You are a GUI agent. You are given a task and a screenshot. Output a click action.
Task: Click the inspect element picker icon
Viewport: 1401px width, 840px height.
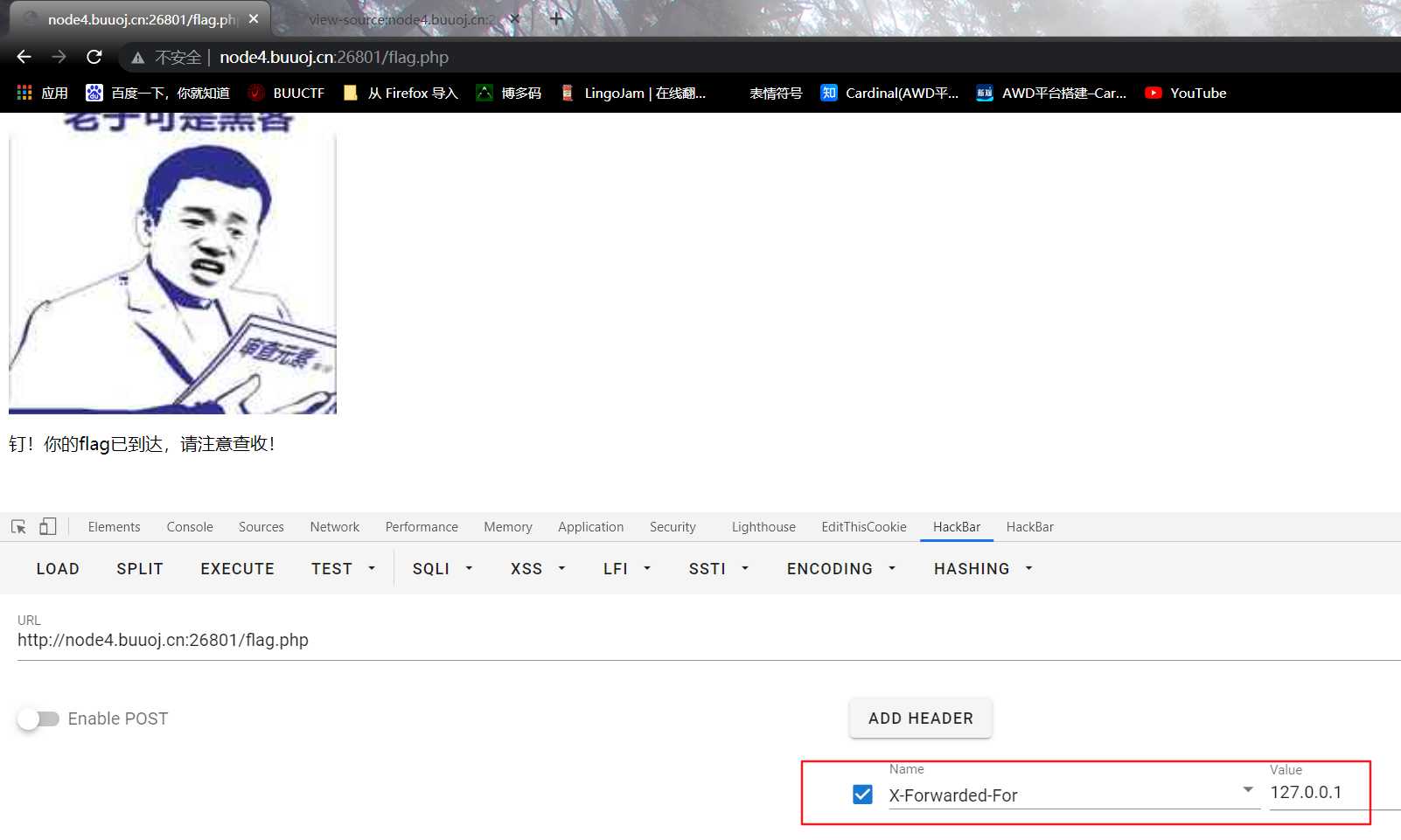pos(17,526)
